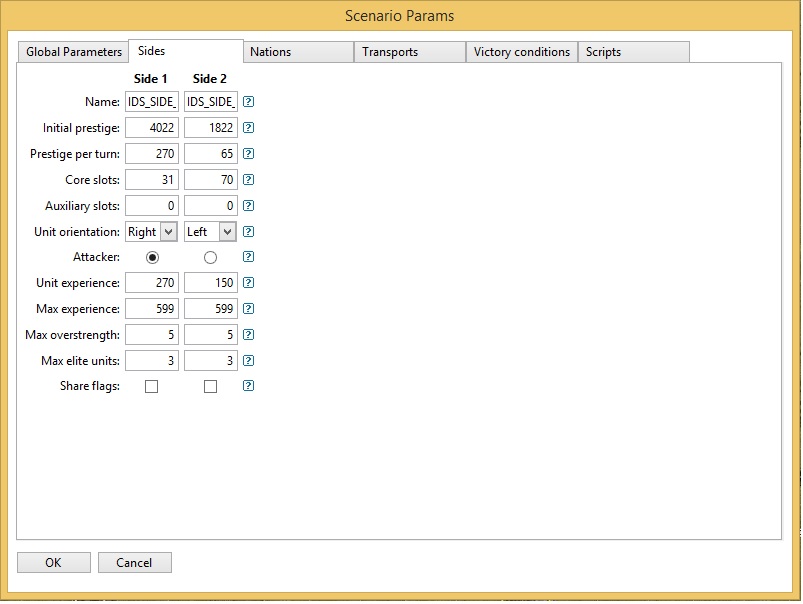Edit Side 2 Core slots 70
The height and width of the screenshot is (604, 803).
click(x=211, y=180)
